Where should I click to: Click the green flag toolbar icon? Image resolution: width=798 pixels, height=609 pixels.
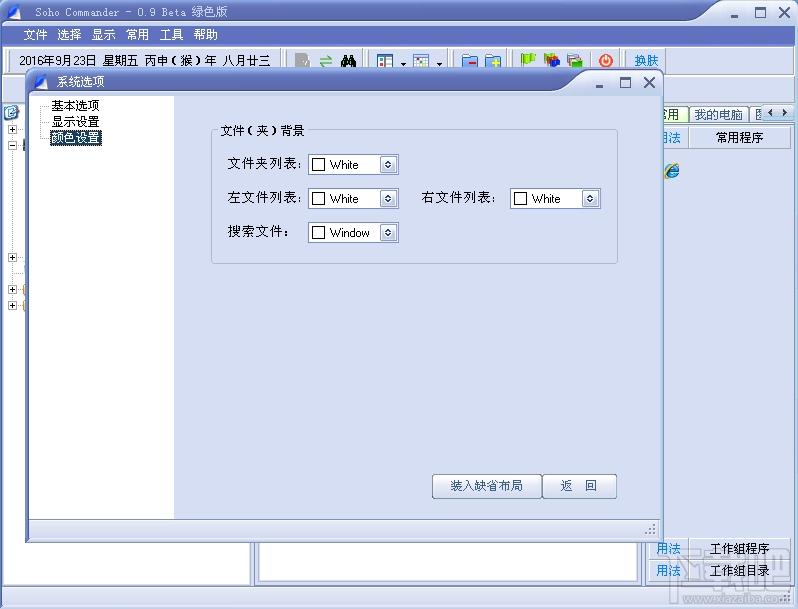pos(528,61)
